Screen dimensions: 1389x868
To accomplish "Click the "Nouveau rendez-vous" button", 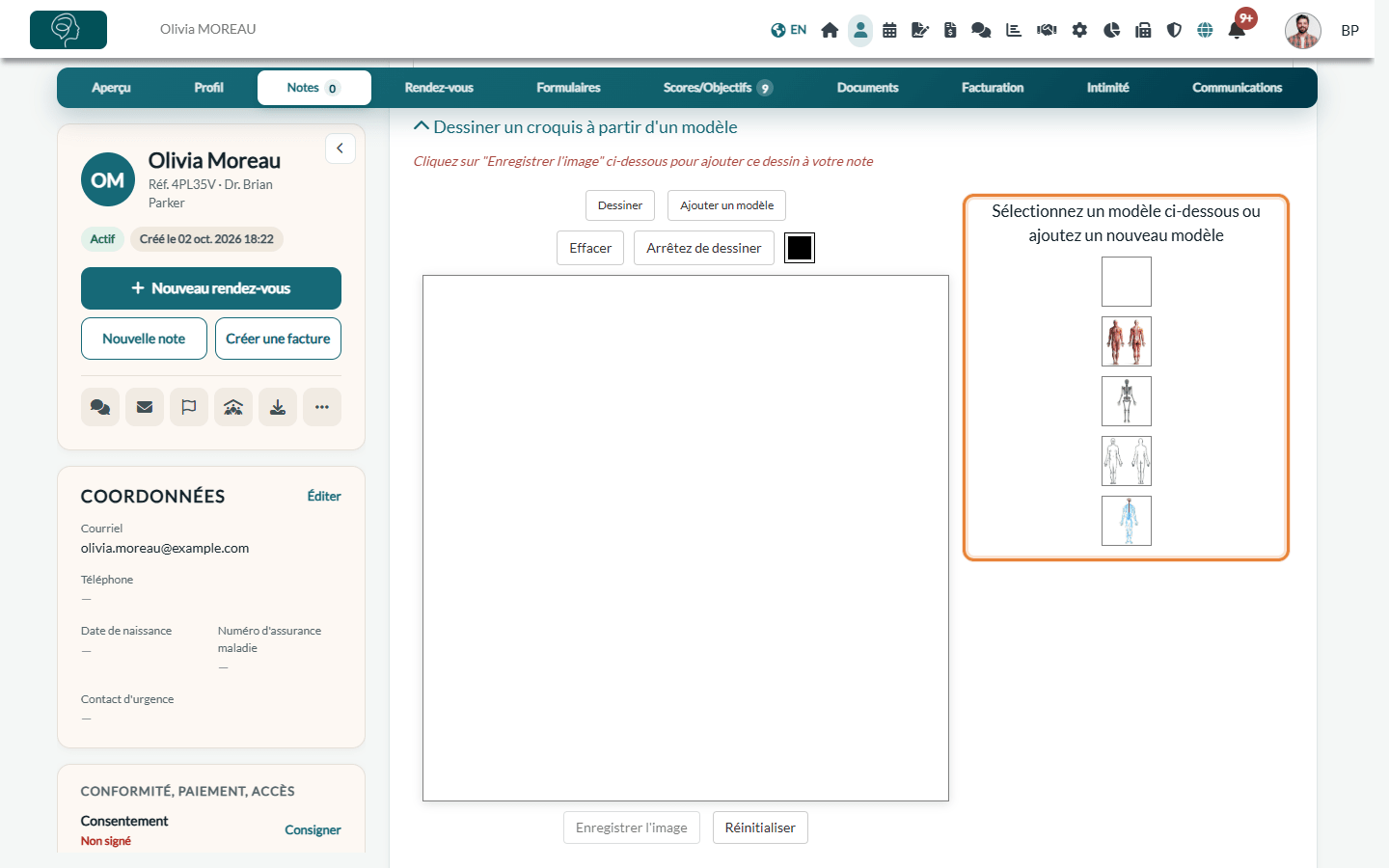I will (211, 288).
